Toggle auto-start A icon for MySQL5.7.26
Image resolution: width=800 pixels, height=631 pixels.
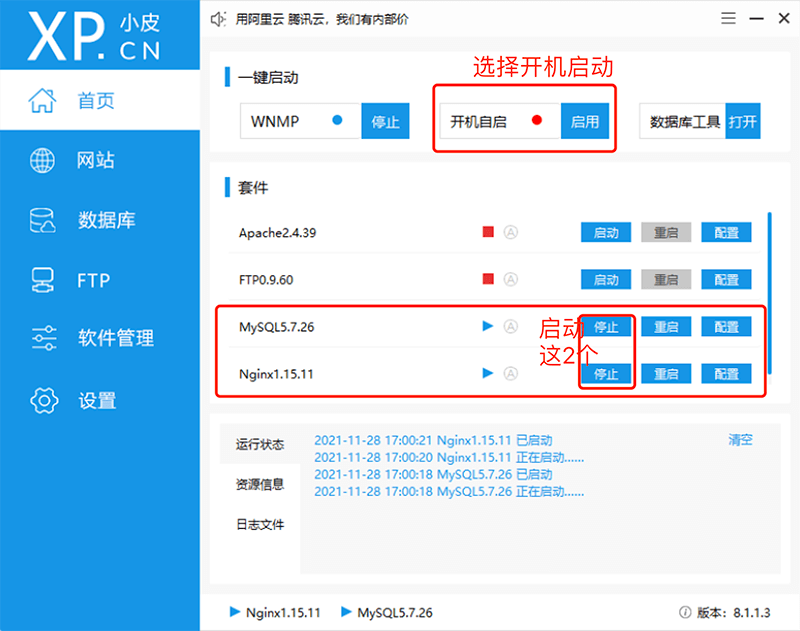click(x=511, y=326)
